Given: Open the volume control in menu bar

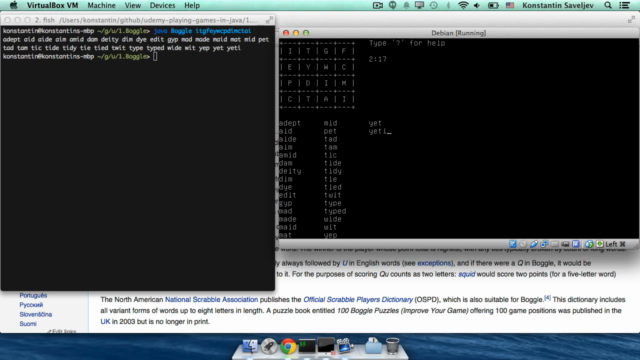Looking at the screenshot, I should (477, 5).
